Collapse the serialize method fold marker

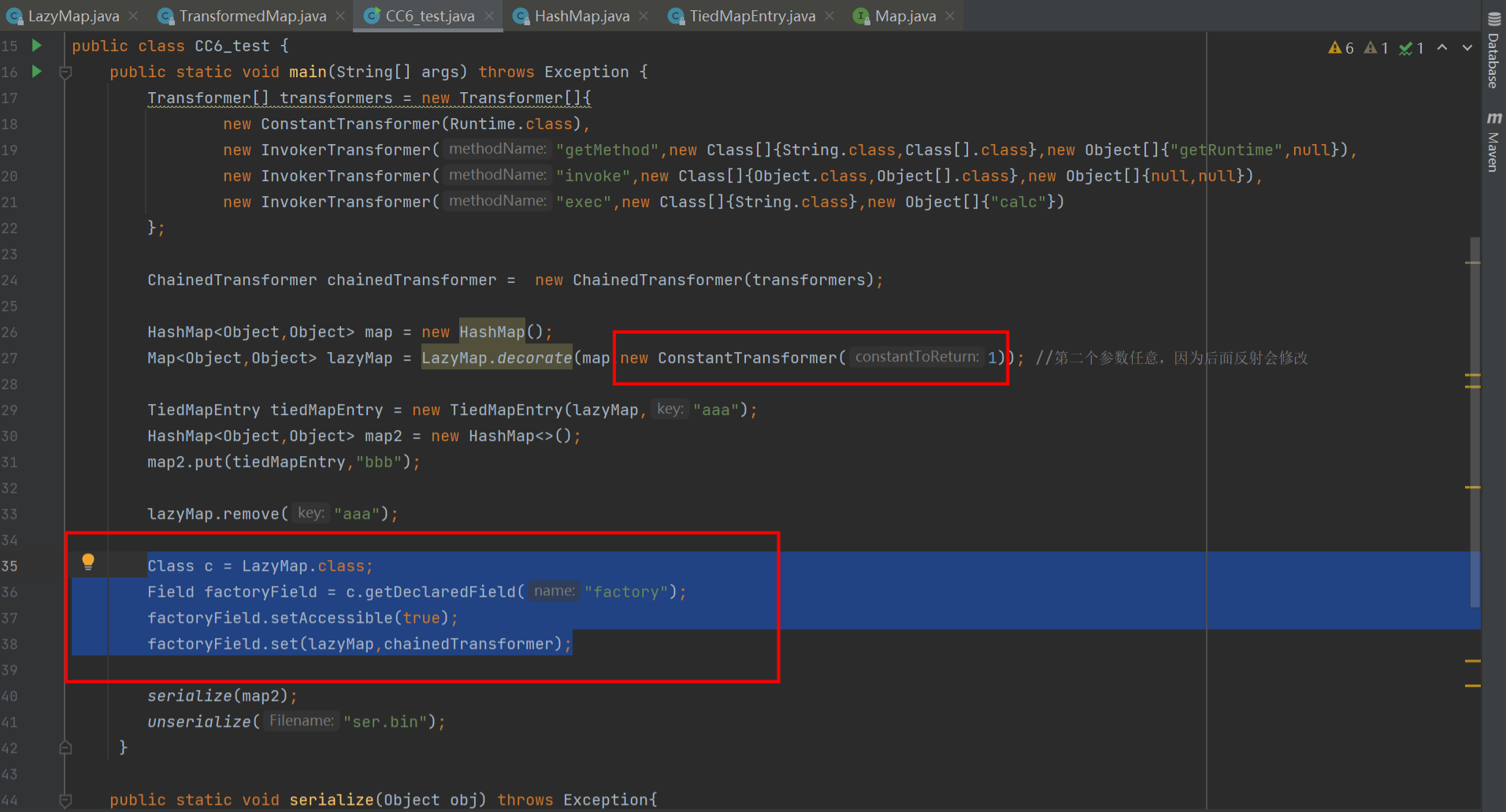point(65,800)
